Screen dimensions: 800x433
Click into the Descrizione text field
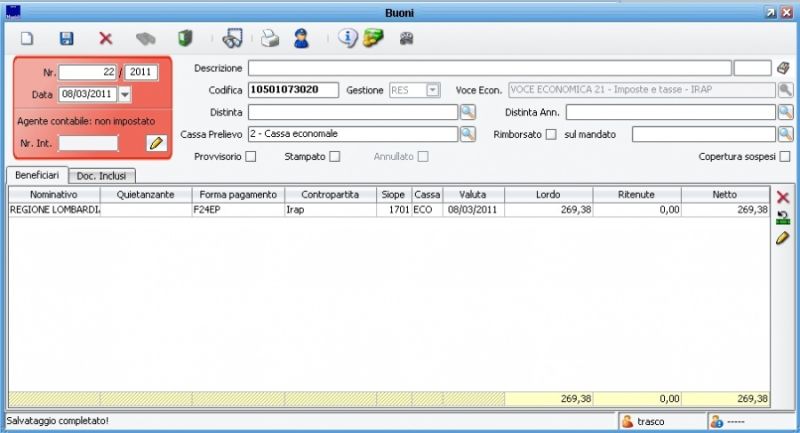pyautogui.click(x=489, y=68)
